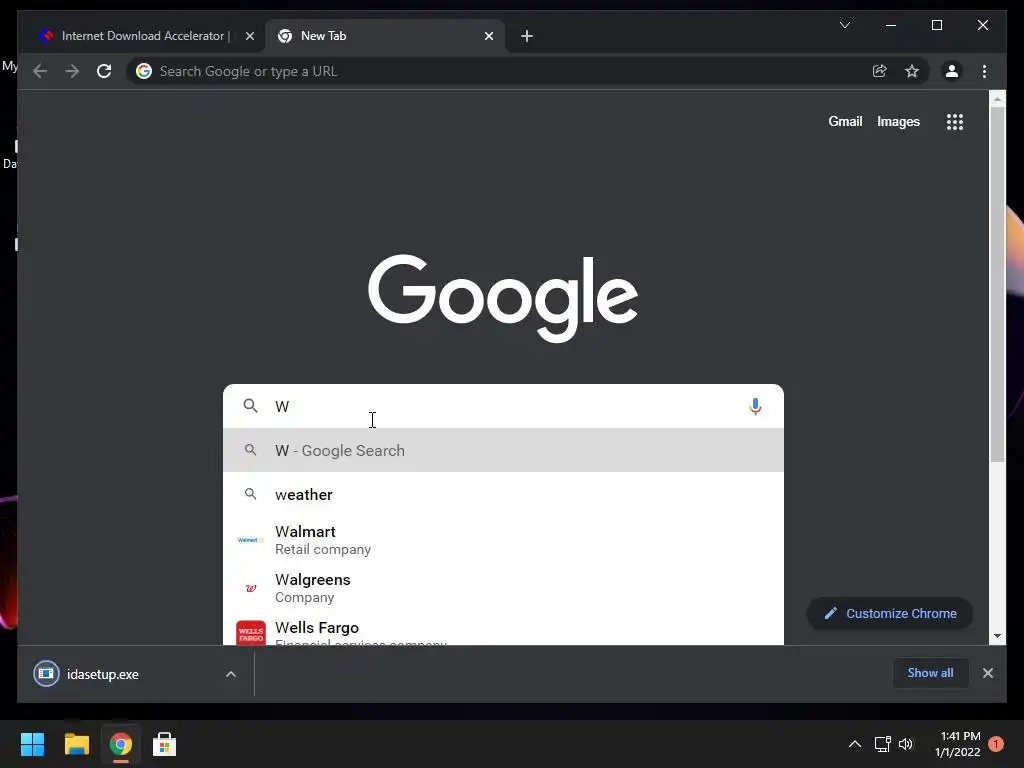Bookmark this tab with the star icon
Image resolution: width=1024 pixels, height=768 pixels.
pyautogui.click(x=912, y=71)
